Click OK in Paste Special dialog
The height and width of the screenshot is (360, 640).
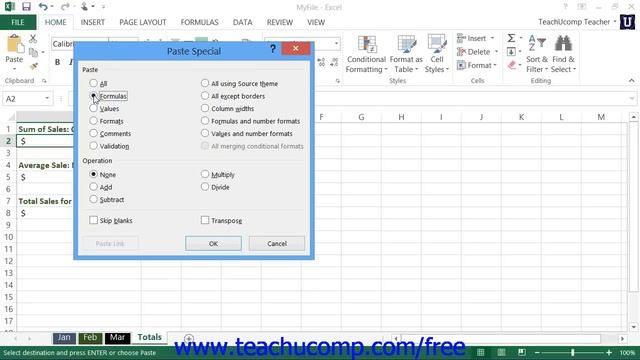click(x=213, y=243)
